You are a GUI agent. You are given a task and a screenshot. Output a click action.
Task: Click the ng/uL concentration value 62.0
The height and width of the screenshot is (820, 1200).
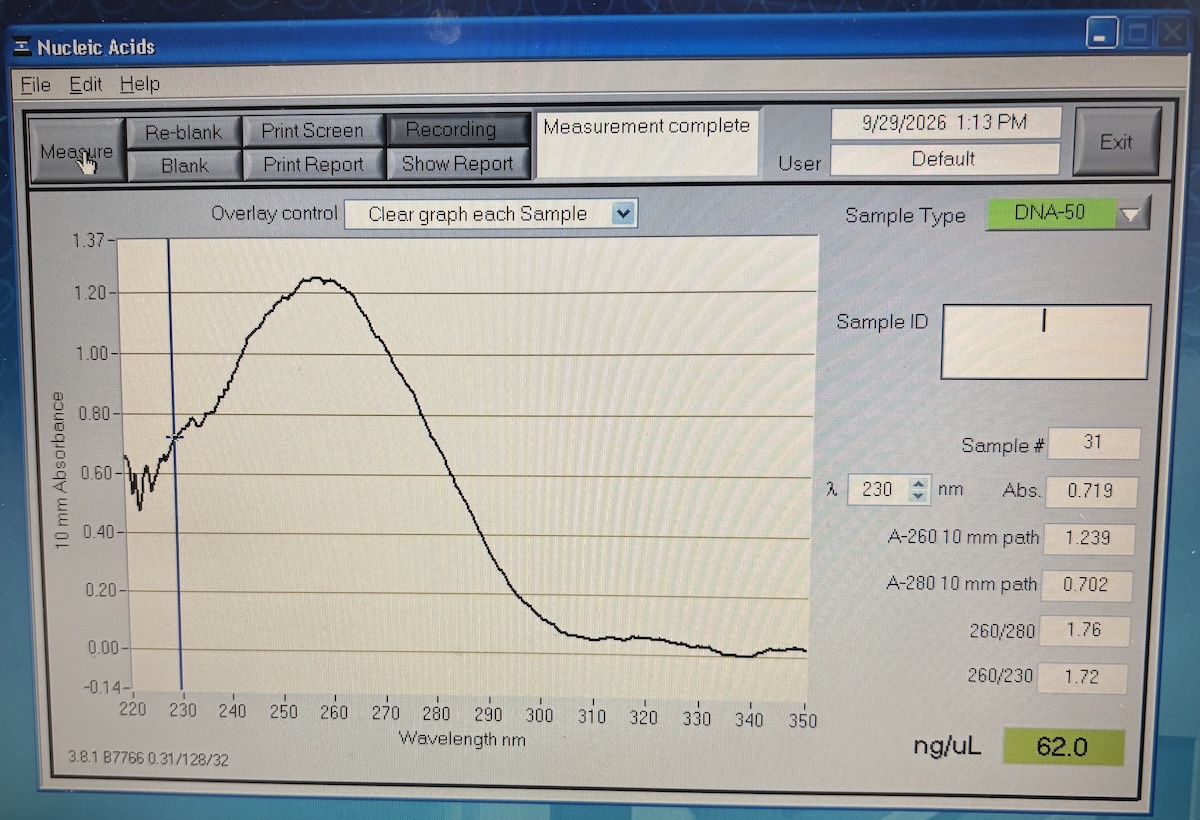[x=1066, y=747]
